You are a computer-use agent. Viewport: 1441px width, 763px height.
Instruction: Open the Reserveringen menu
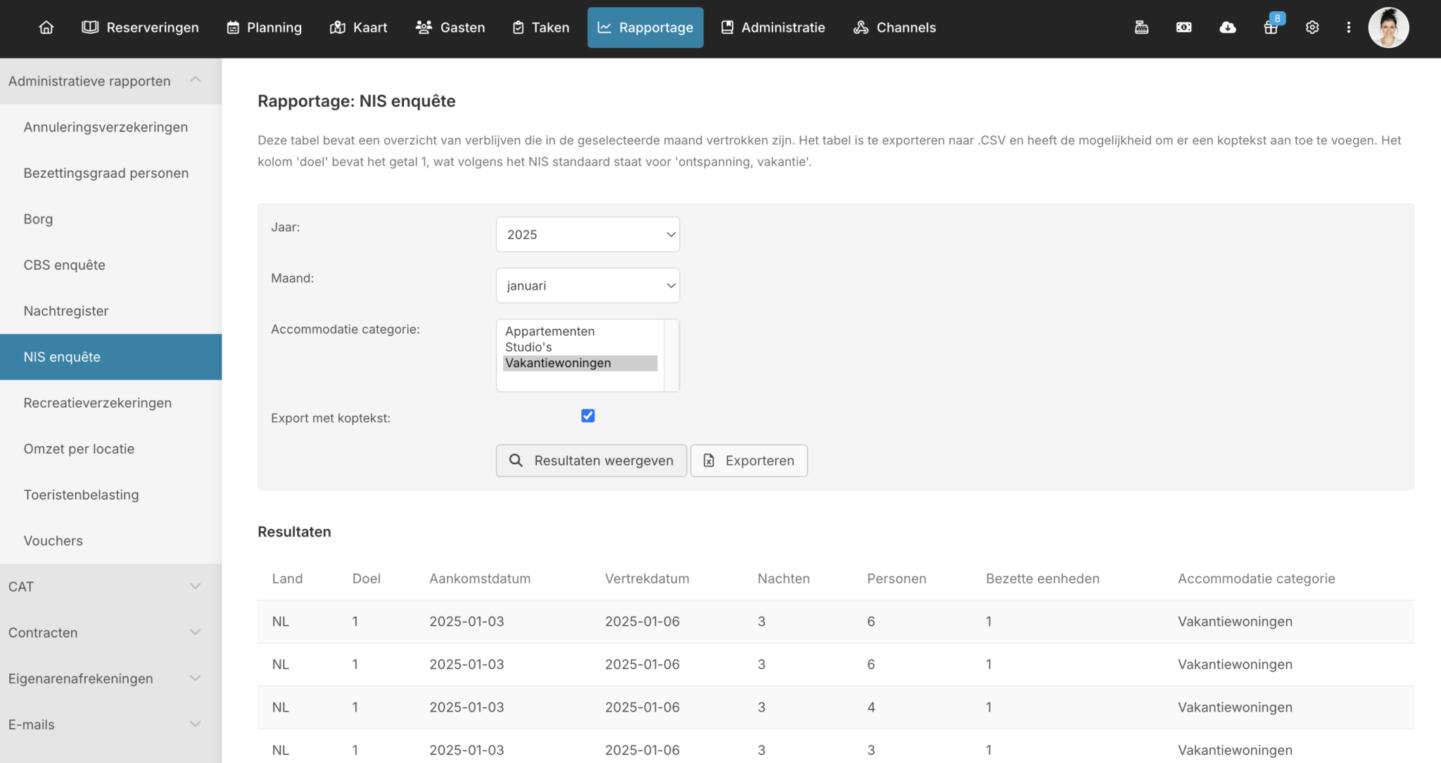[140, 28]
